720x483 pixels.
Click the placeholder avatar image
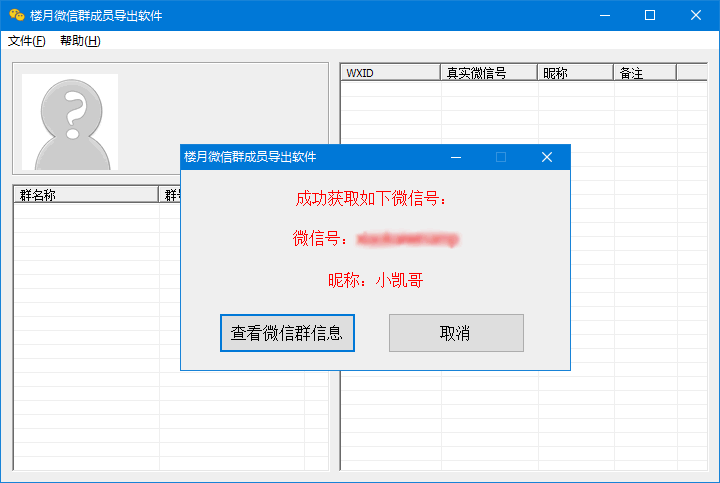coord(70,122)
